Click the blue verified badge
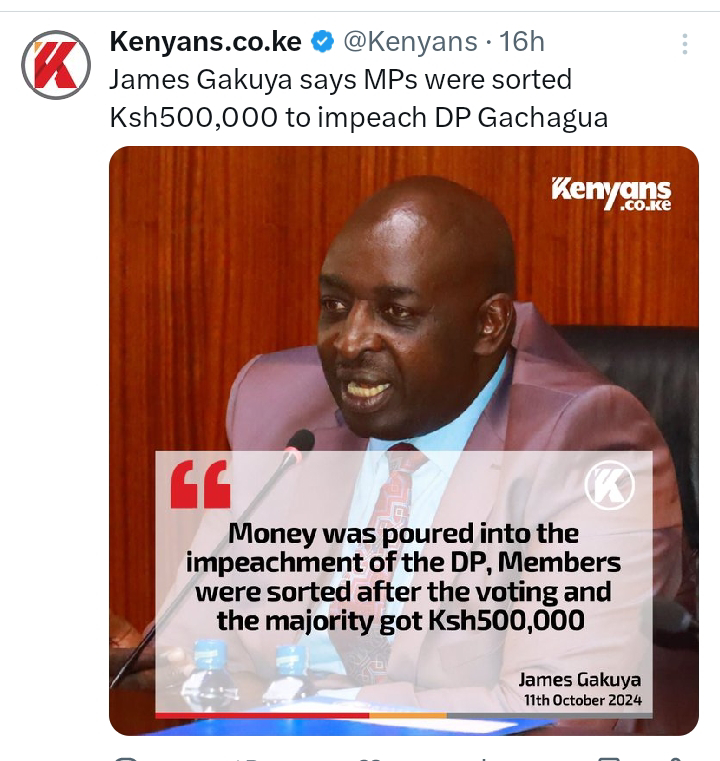This screenshot has width=720, height=761. [x=322, y=42]
